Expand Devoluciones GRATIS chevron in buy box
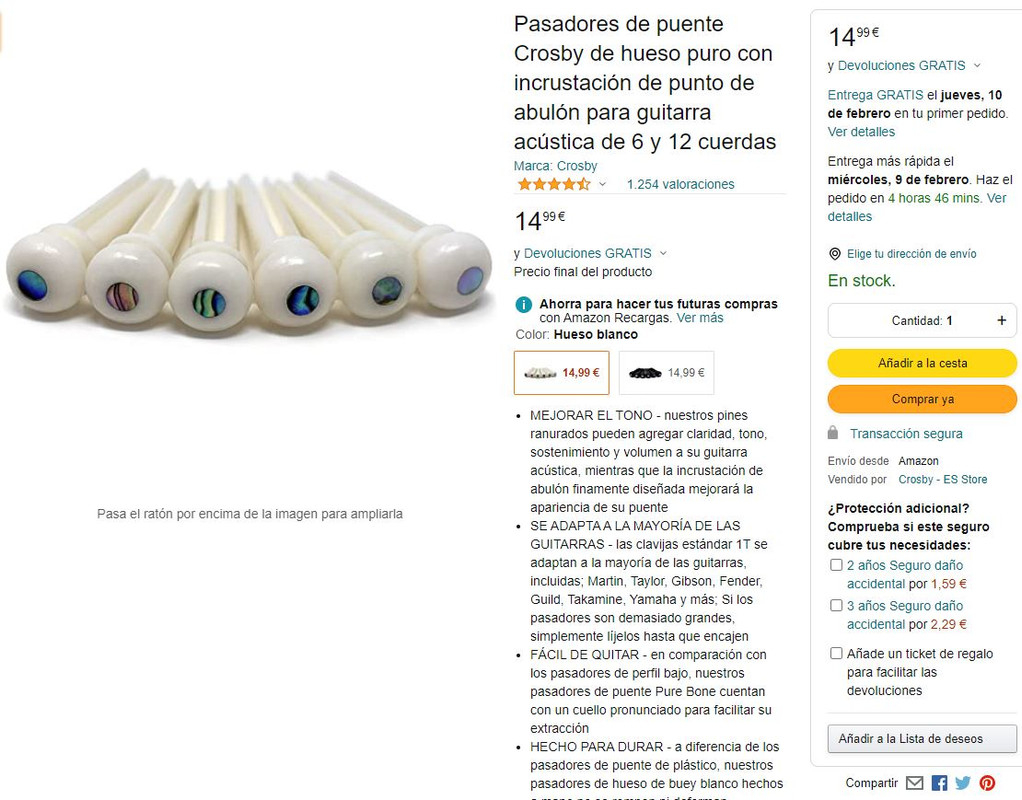The width and height of the screenshot is (1022, 800). click(x=976, y=65)
